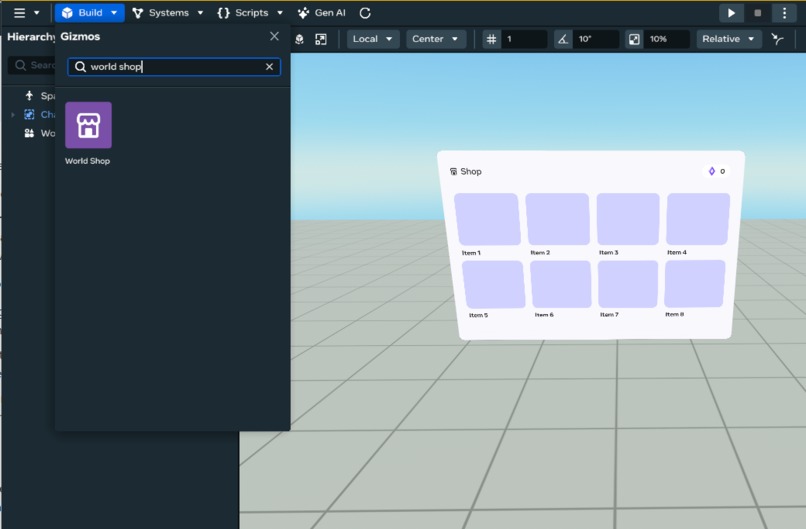The image size is (806, 529).
Task: Open the hamburger main menu
Action: point(19,13)
